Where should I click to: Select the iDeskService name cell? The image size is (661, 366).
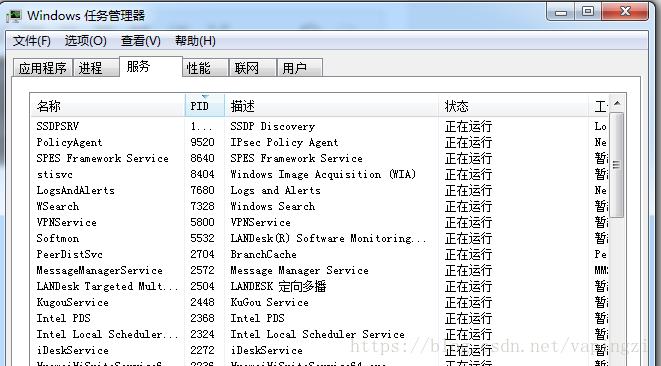point(73,351)
